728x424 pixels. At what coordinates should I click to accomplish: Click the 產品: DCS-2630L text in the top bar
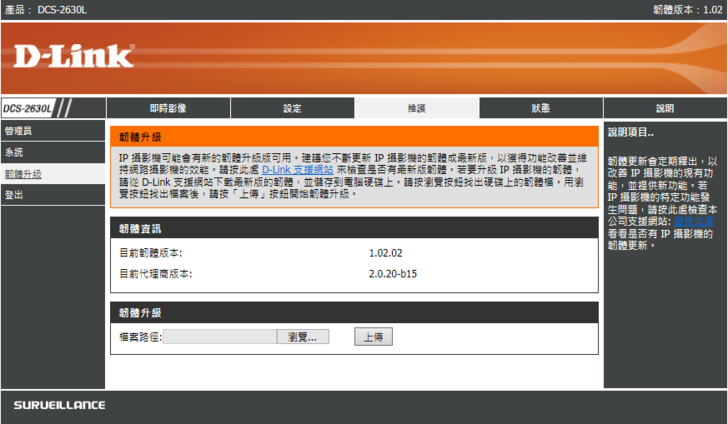46,10
